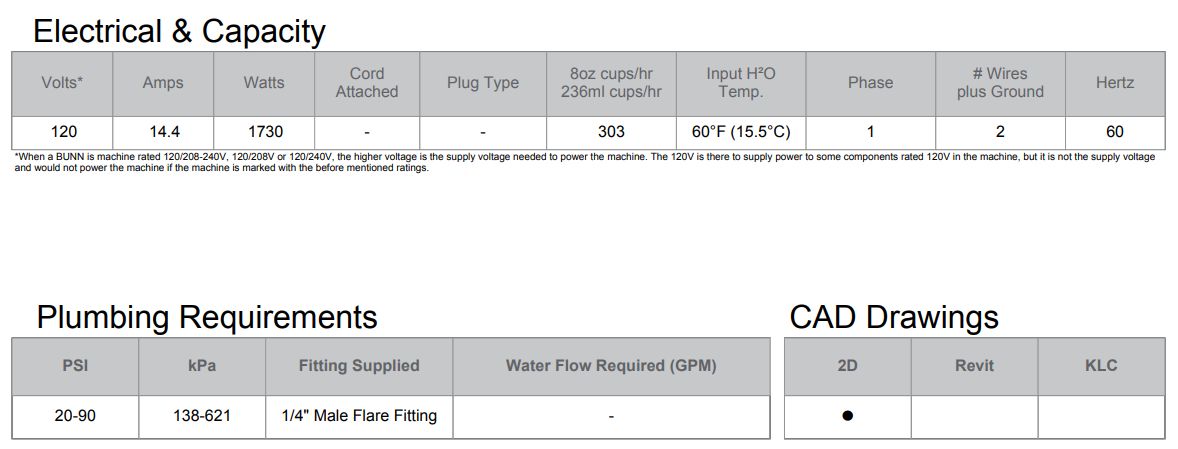Click the PSI value 20-90
The image size is (1178, 449).
[x=75, y=416]
